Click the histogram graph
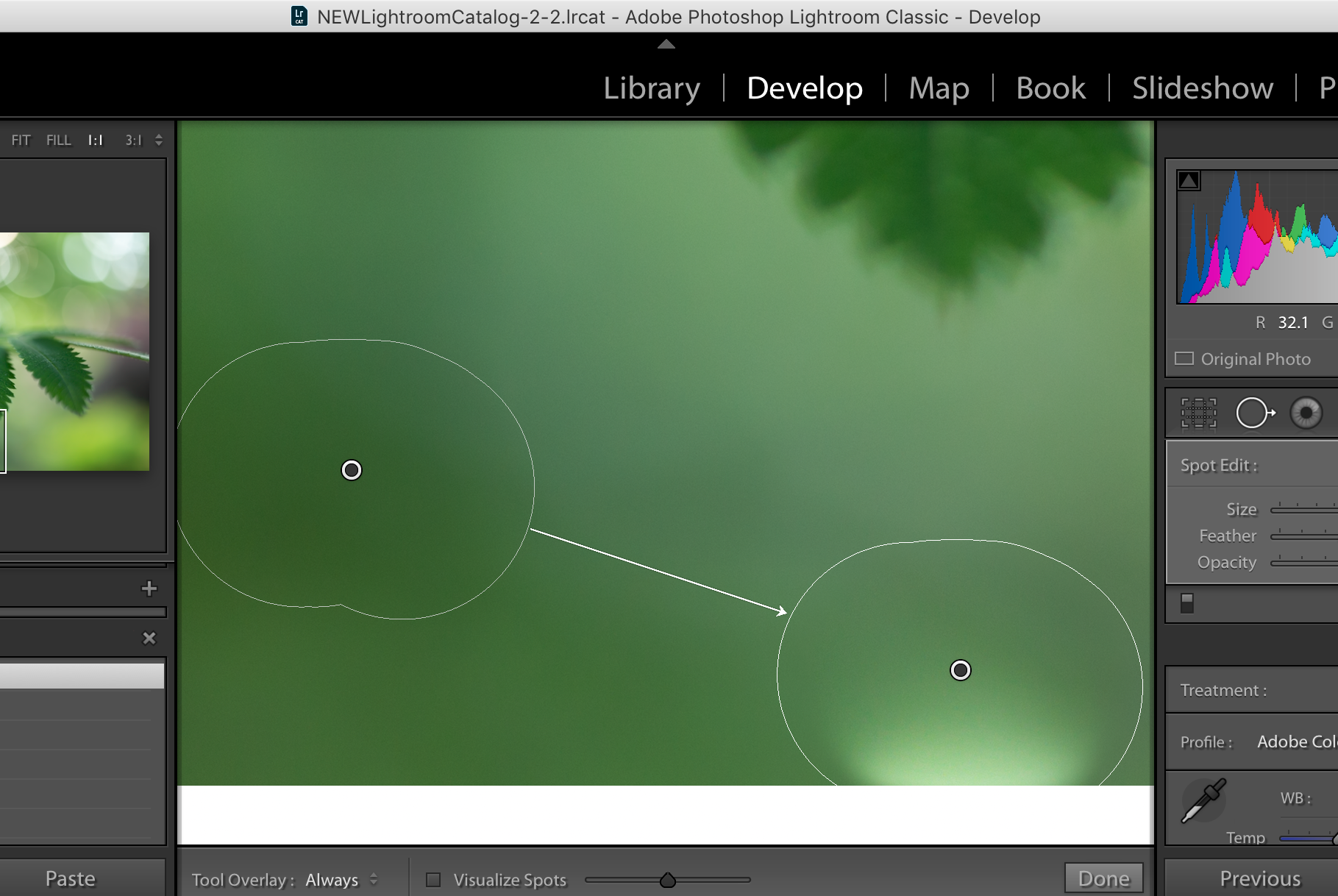The height and width of the screenshot is (896, 1338). pos(1257,236)
